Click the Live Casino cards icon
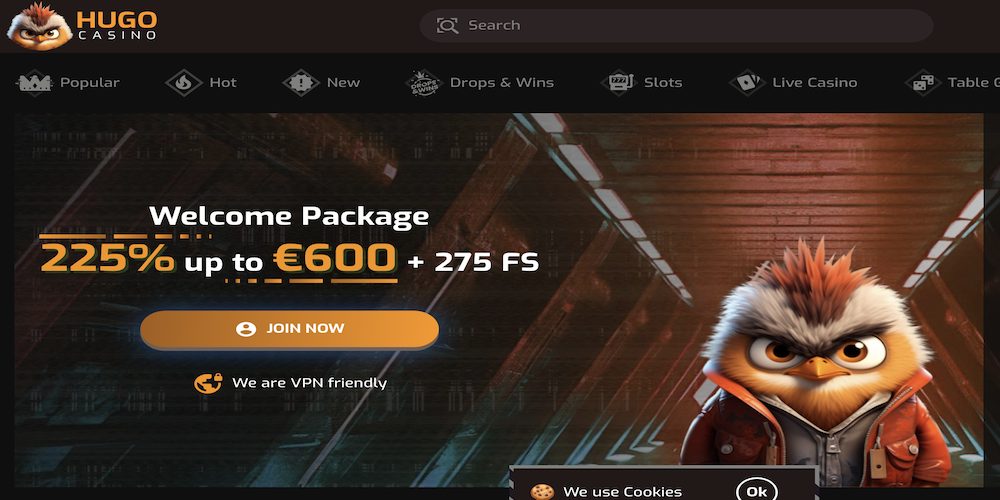The image size is (1000, 500). [x=747, y=83]
